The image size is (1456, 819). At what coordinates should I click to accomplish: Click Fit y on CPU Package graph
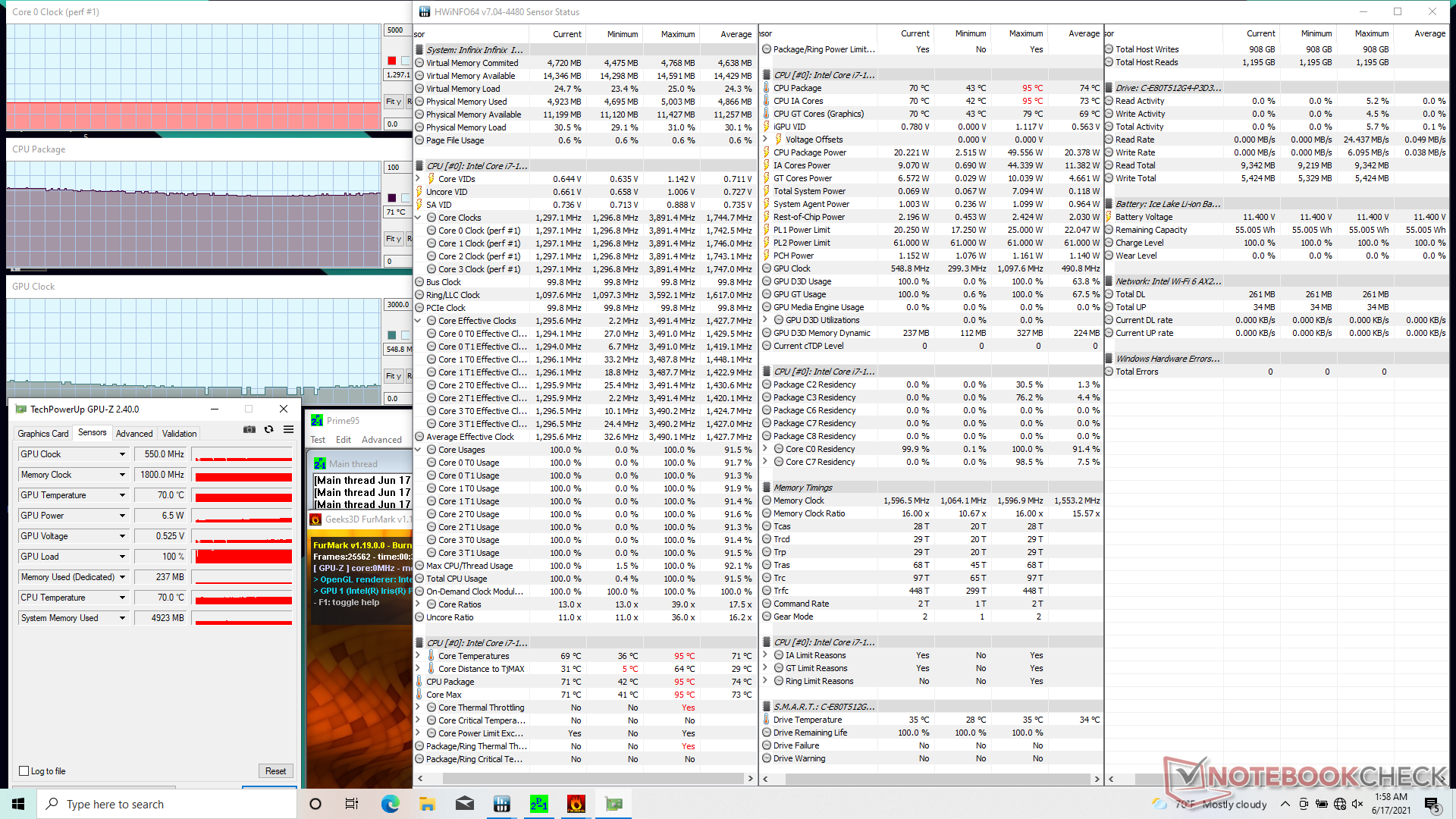point(394,239)
